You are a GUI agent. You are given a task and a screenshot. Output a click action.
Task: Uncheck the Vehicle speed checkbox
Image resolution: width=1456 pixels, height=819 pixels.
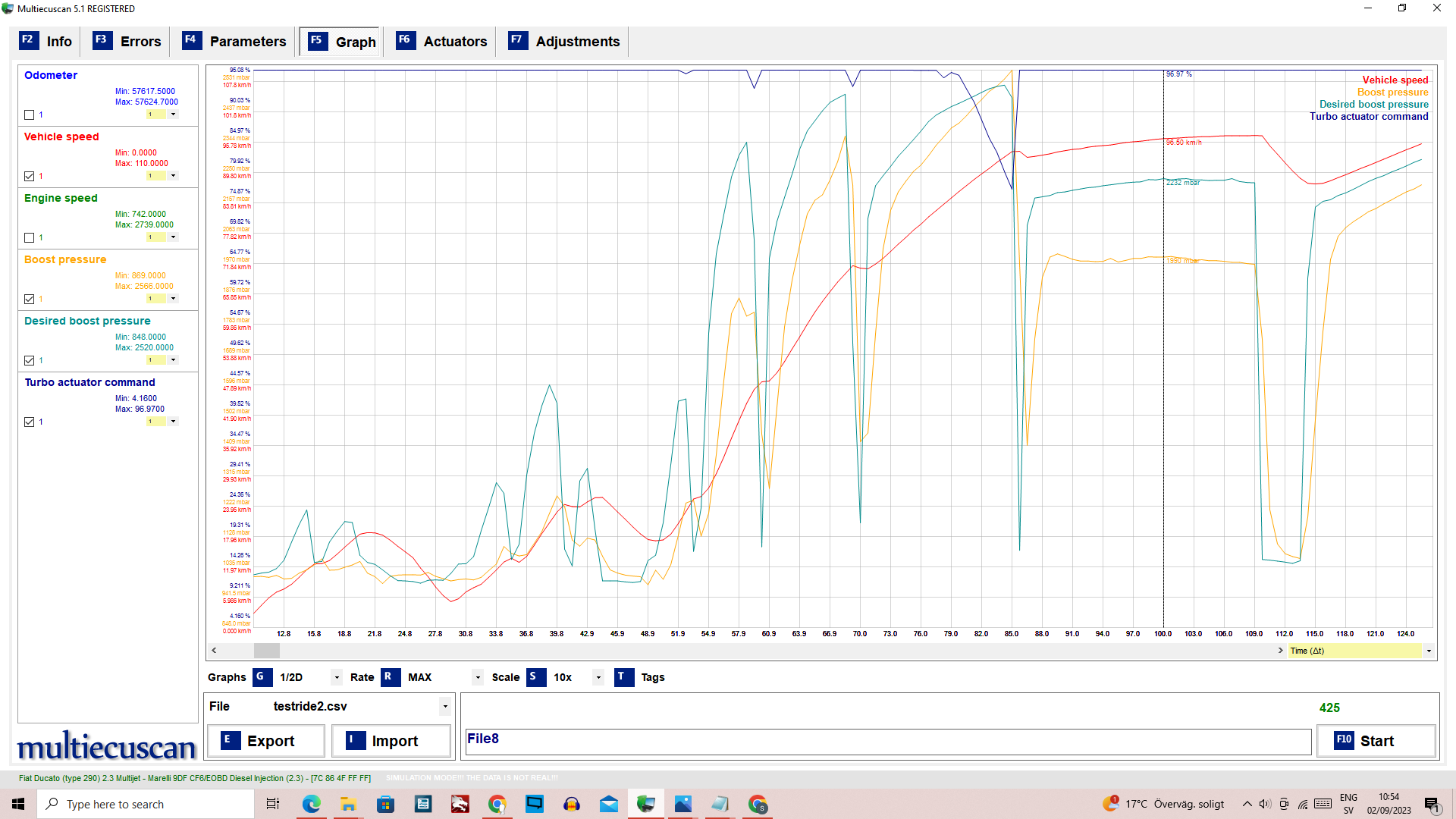click(29, 176)
